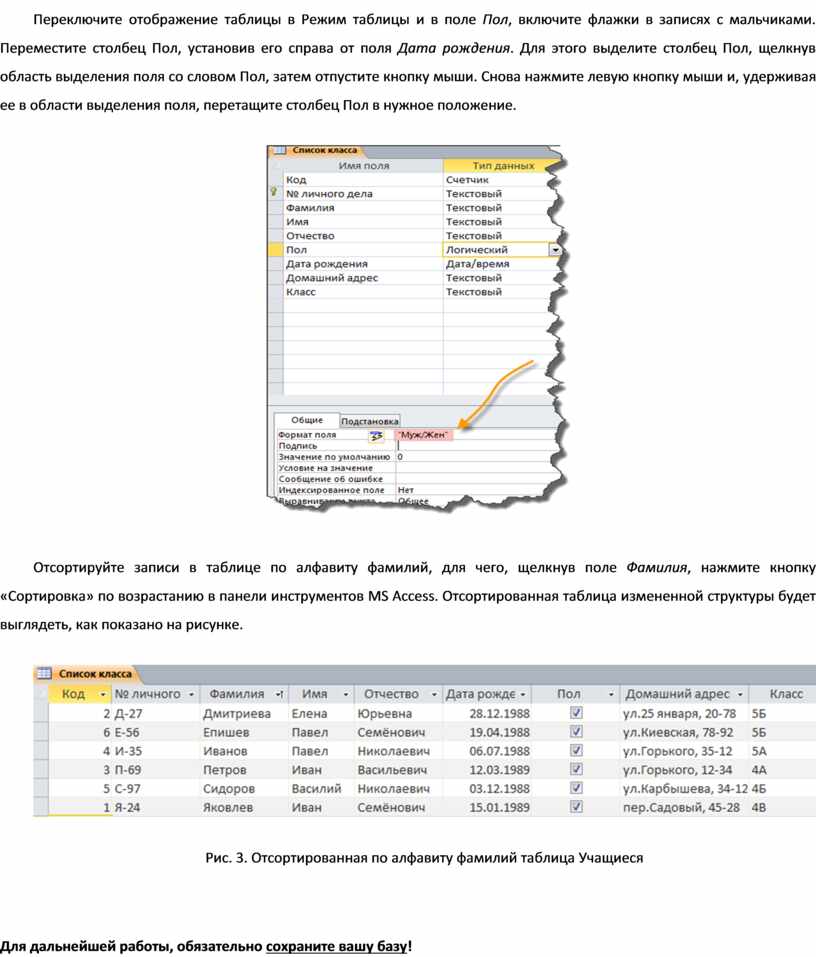This screenshot has height=957, width=816.
Task: Click the birth date cell 12.03.1989
Action: click(499, 770)
